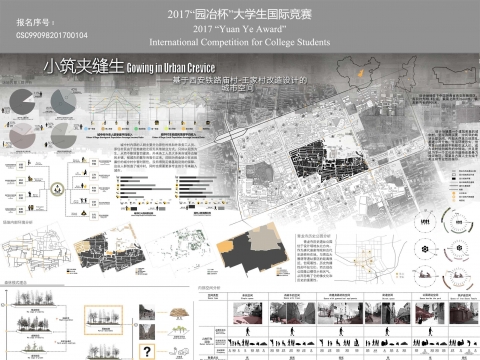Click the title "2017“园冶杯”大学生国际竞赛"
The height and width of the screenshot is (360, 480).
(240, 14)
